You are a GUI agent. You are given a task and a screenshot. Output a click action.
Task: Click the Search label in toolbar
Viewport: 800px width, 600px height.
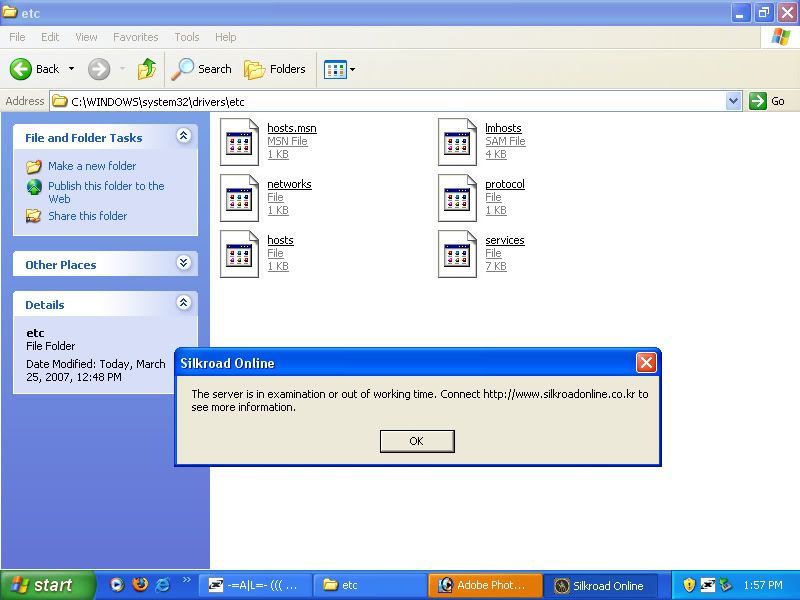point(215,69)
